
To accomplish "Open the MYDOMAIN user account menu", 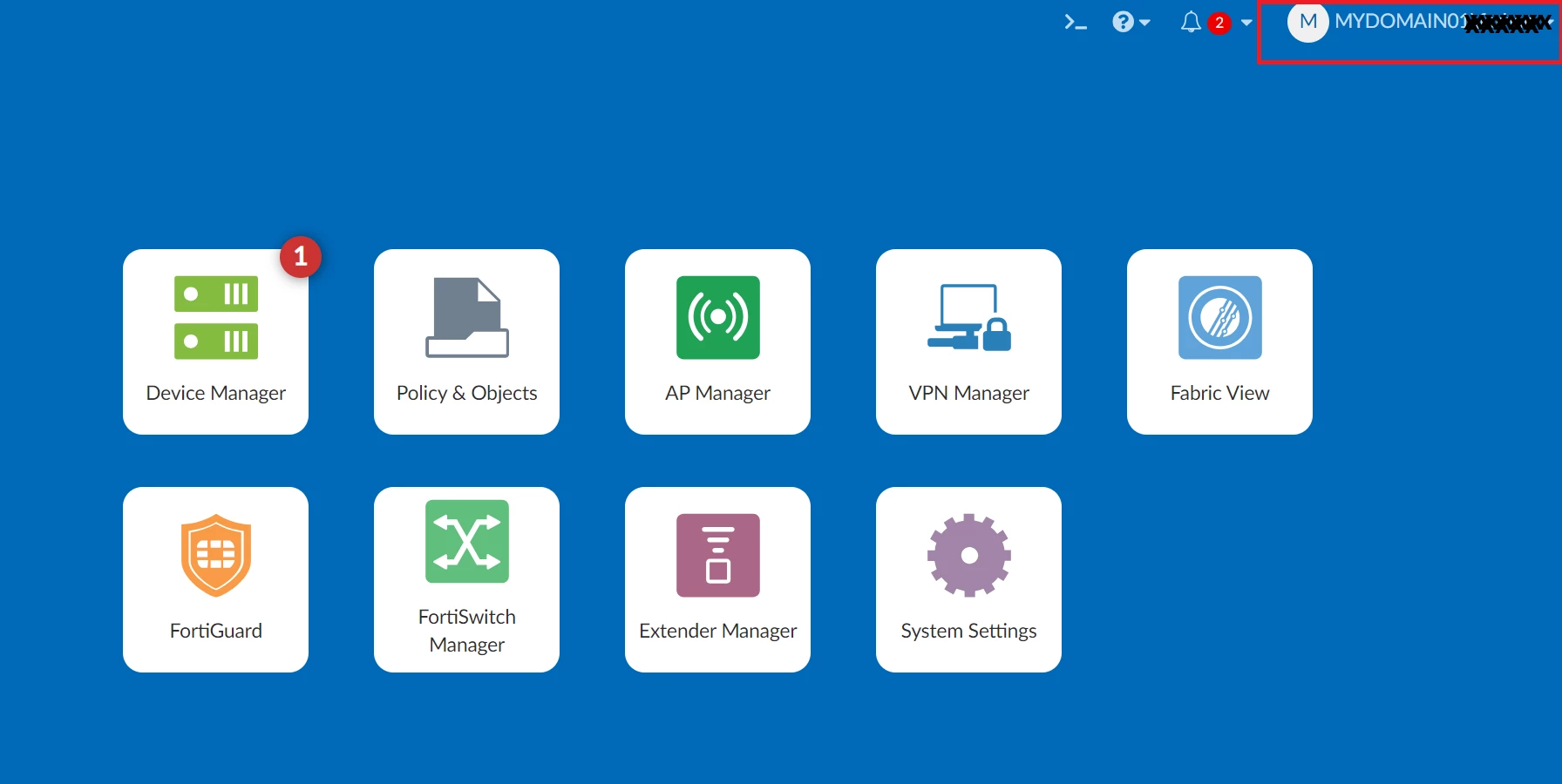I will tap(1419, 22).
